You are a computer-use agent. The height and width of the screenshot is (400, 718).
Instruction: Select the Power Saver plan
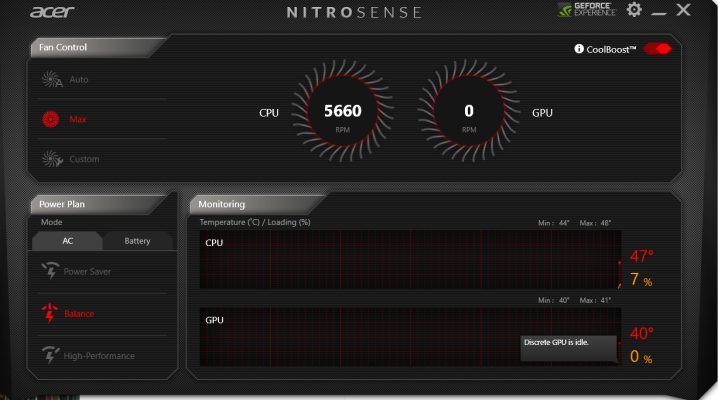pos(87,271)
